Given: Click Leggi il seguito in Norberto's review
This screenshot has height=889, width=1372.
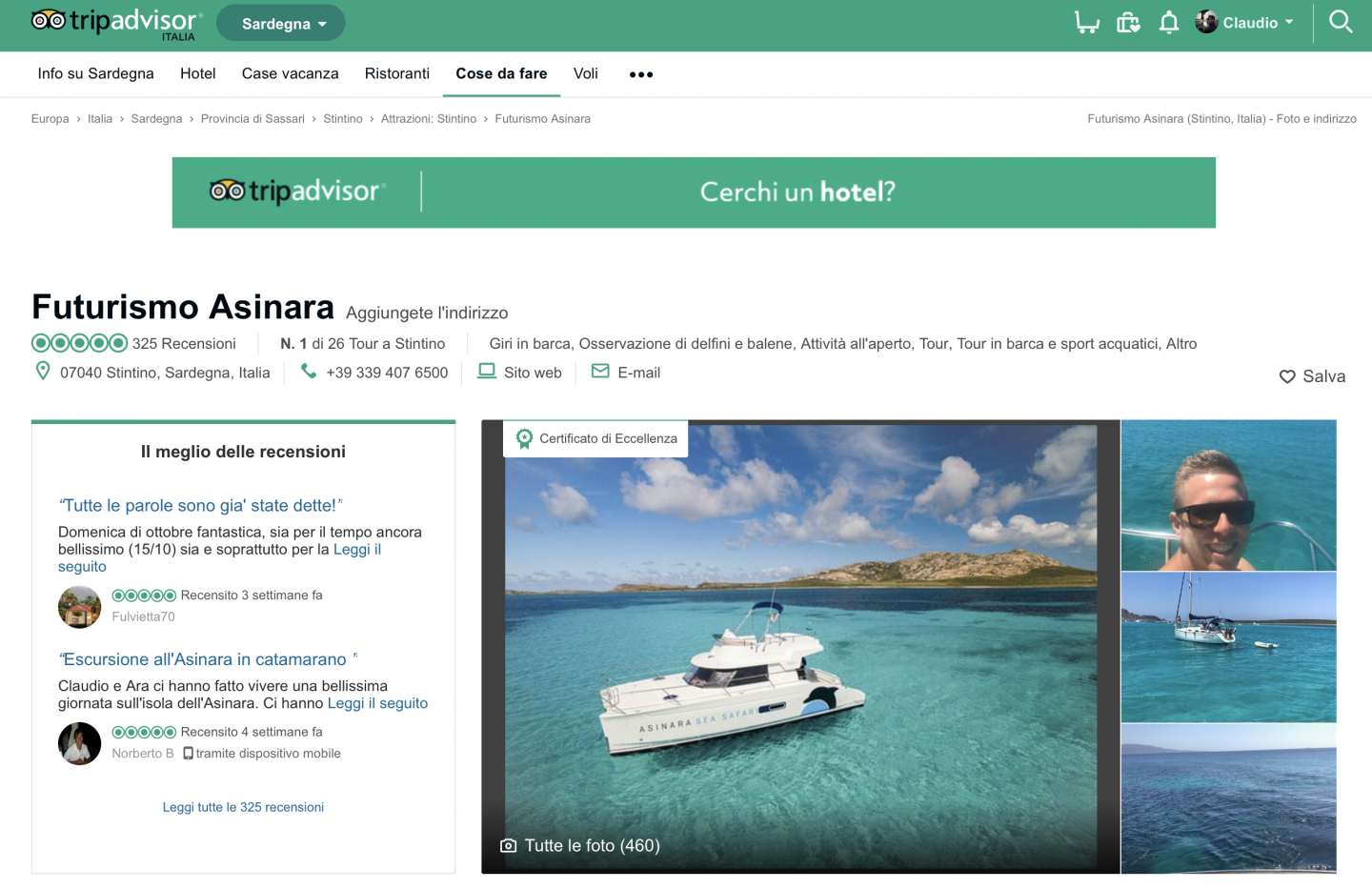Looking at the screenshot, I should [377, 703].
